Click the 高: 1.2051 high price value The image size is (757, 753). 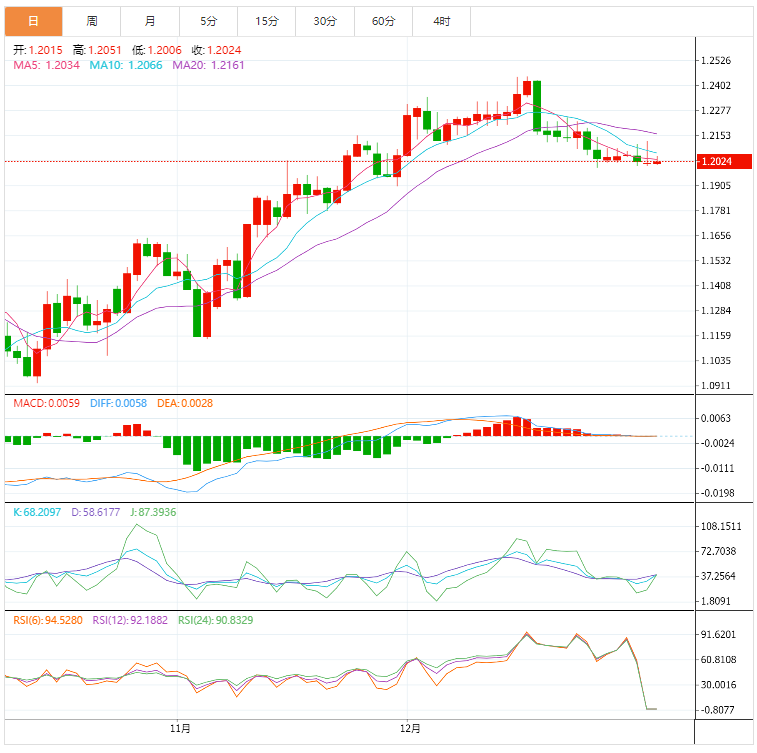[97, 50]
